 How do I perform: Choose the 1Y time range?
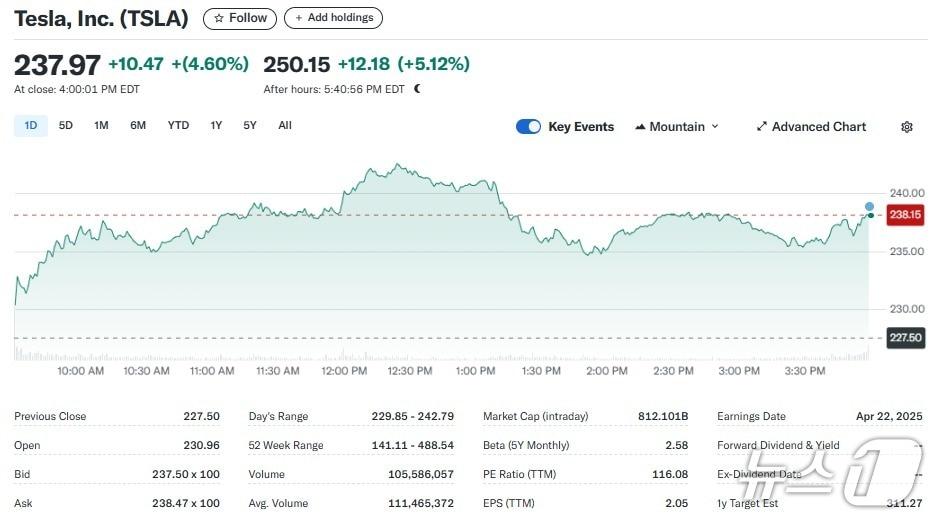coord(216,126)
